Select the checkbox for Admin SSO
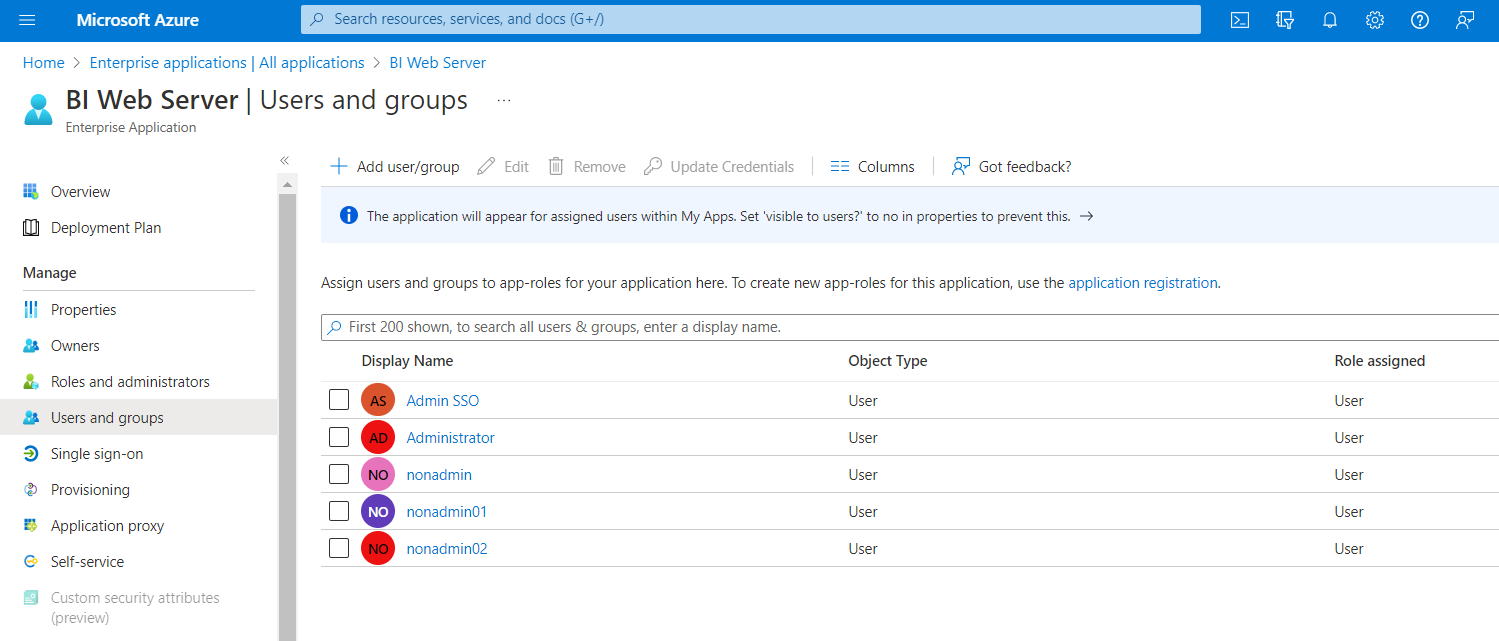The height and width of the screenshot is (641, 1499). coord(339,400)
